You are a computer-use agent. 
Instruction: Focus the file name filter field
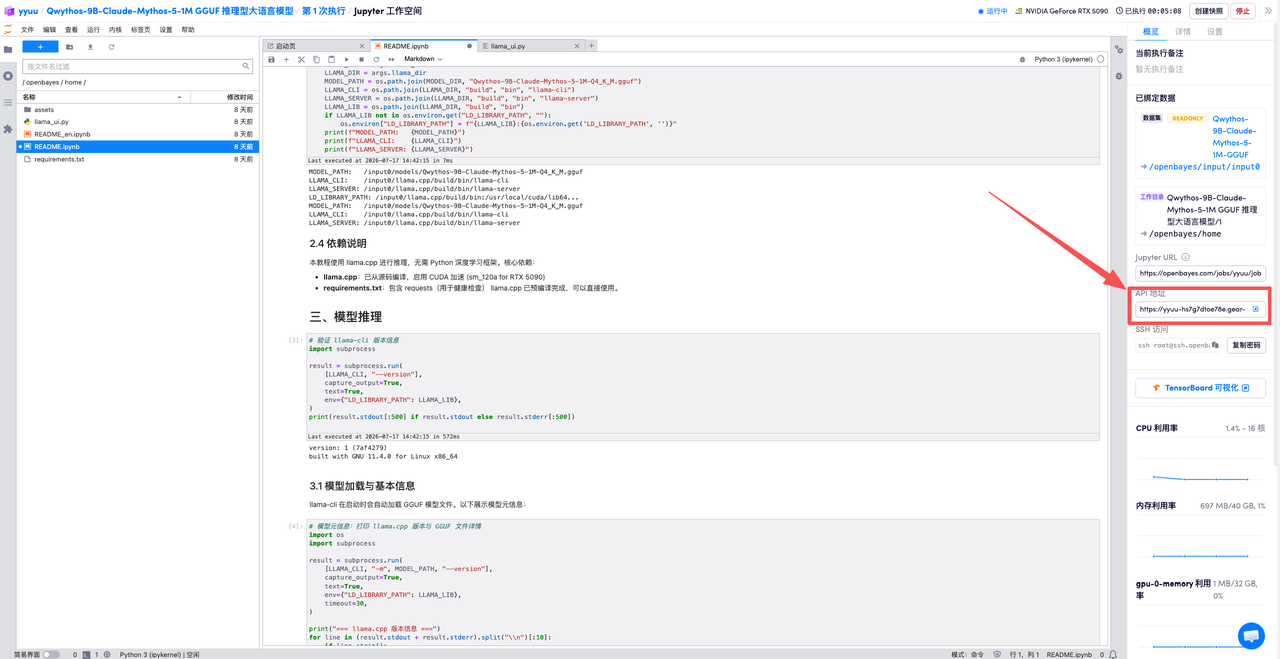coord(137,66)
